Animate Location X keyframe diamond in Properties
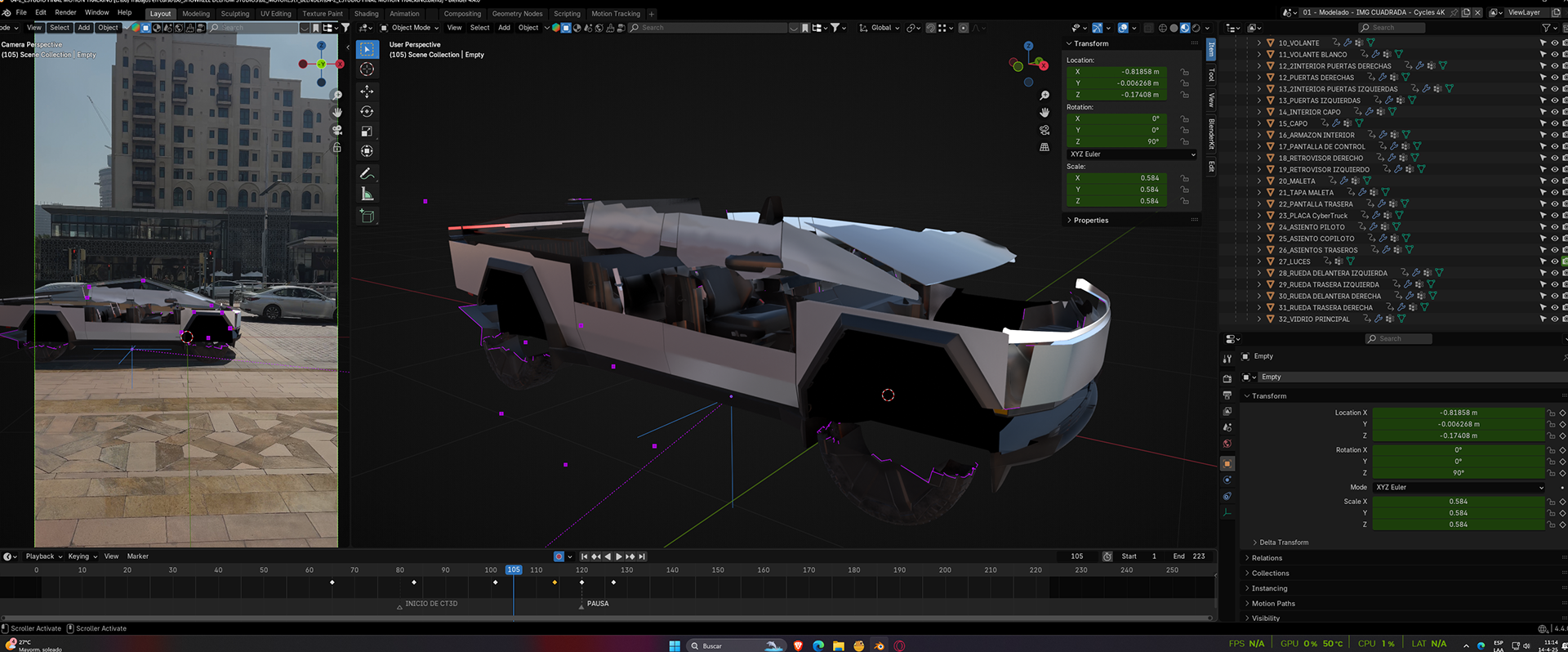Viewport: 1568px width, 652px height. [x=1562, y=413]
